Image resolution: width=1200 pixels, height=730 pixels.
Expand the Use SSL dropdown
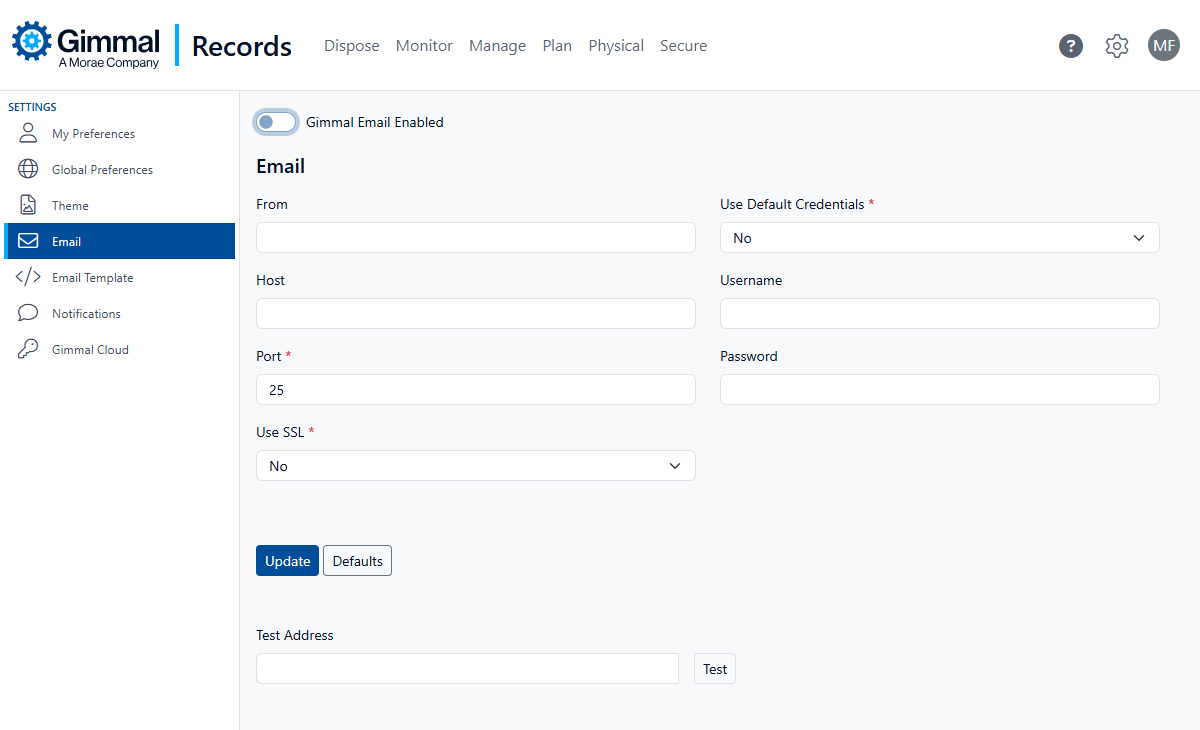tap(475, 466)
